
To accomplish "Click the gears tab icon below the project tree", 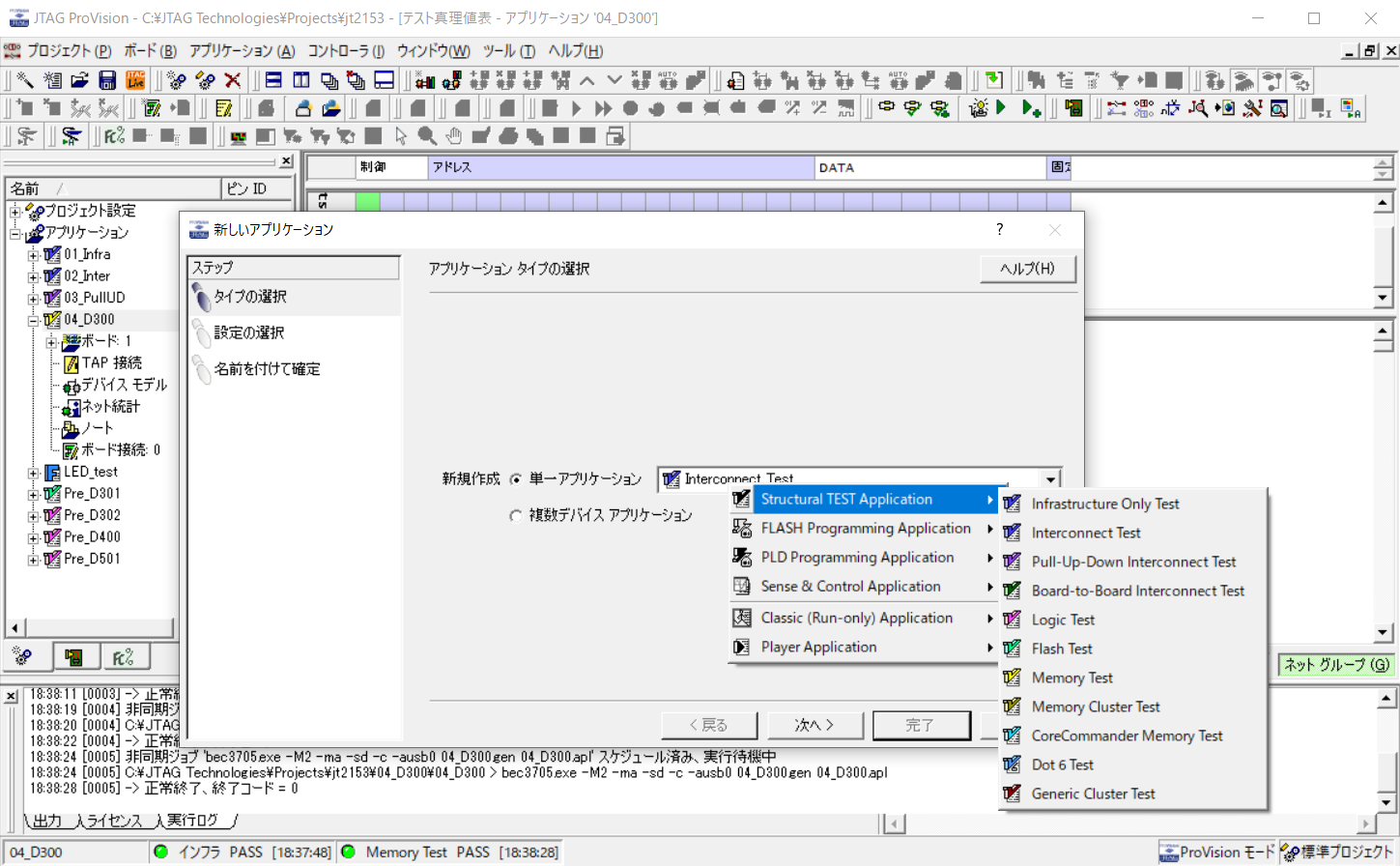I will 23,657.
